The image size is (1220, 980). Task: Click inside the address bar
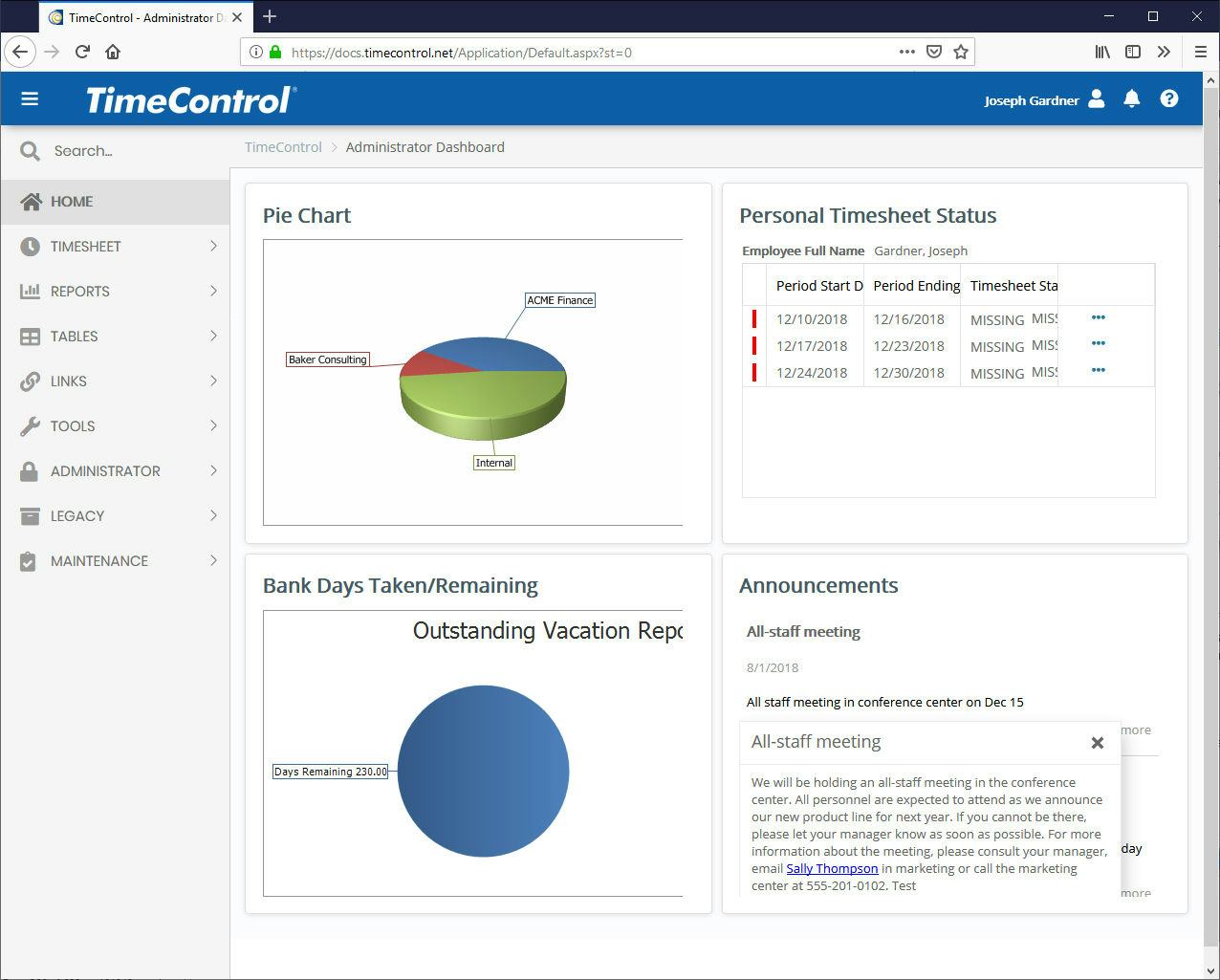574,53
